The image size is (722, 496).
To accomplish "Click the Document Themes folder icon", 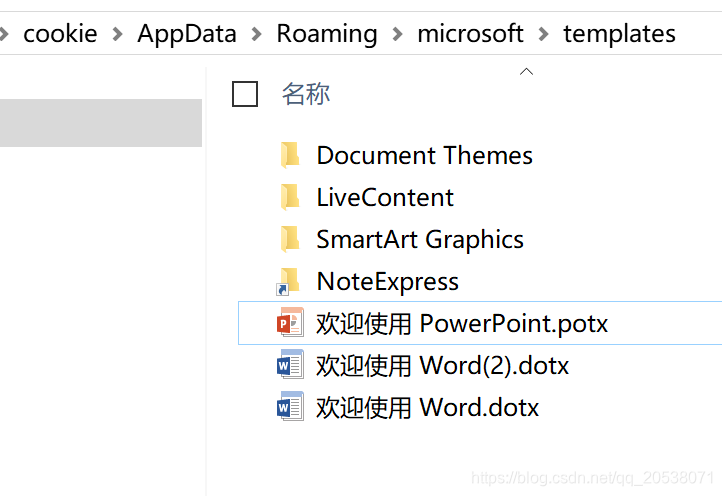I will pos(290,155).
